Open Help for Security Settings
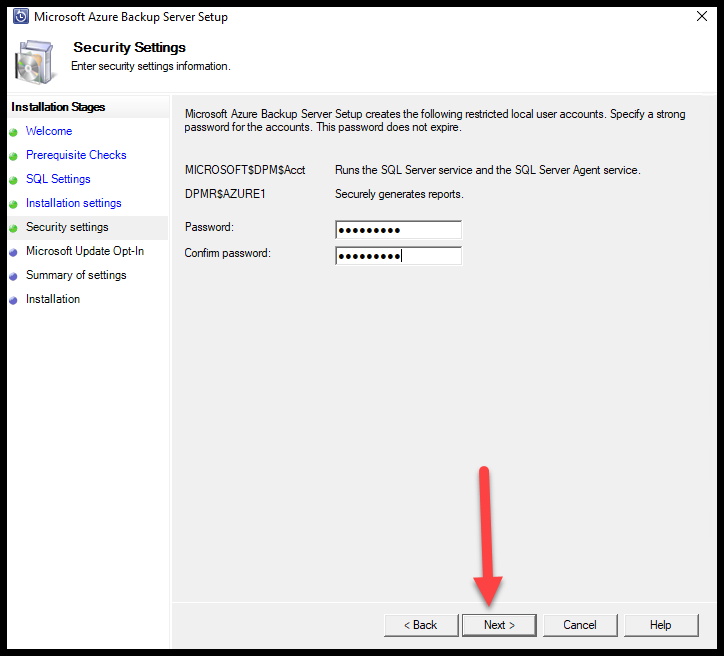Viewport: 724px width, 656px height. (x=661, y=625)
